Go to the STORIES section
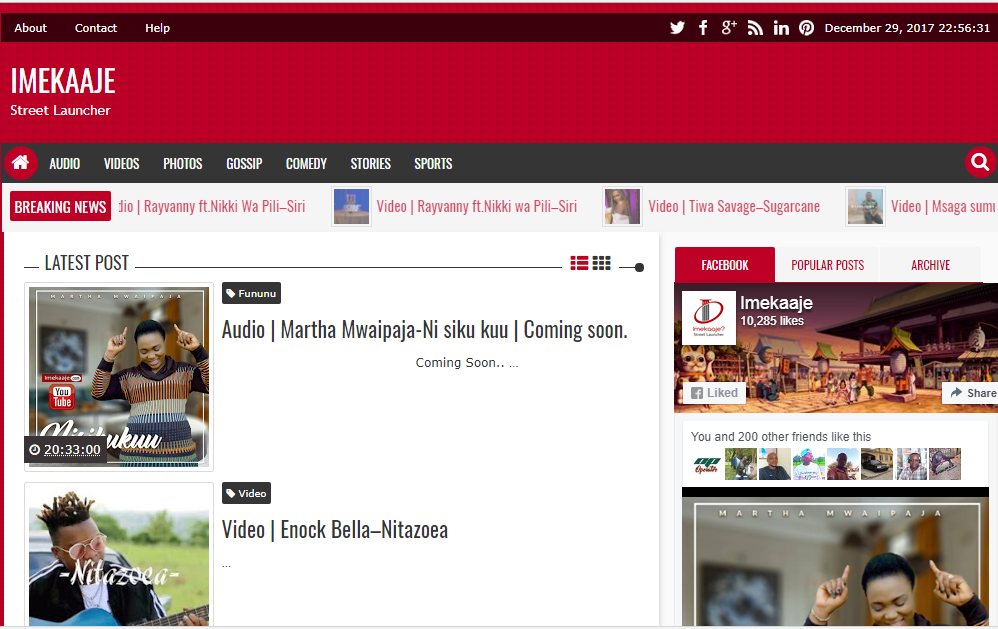The image size is (998, 629). (x=370, y=164)
